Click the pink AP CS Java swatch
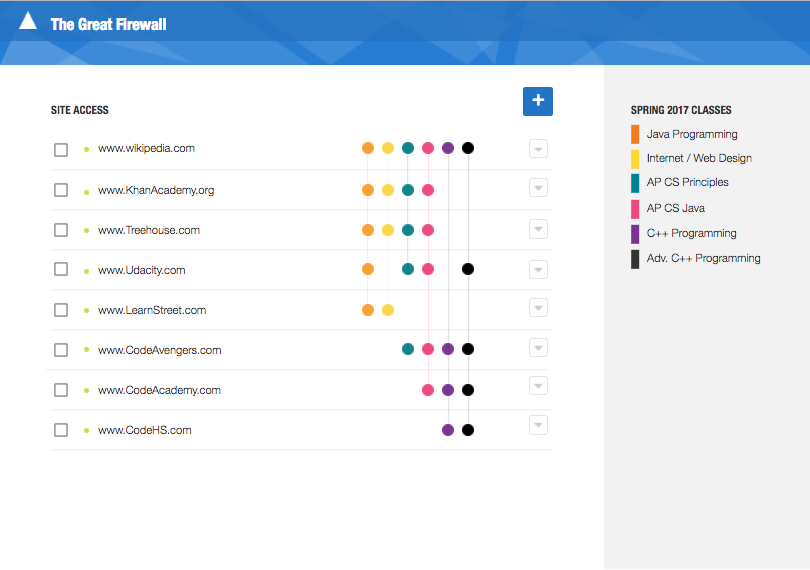 click(635, 209)
